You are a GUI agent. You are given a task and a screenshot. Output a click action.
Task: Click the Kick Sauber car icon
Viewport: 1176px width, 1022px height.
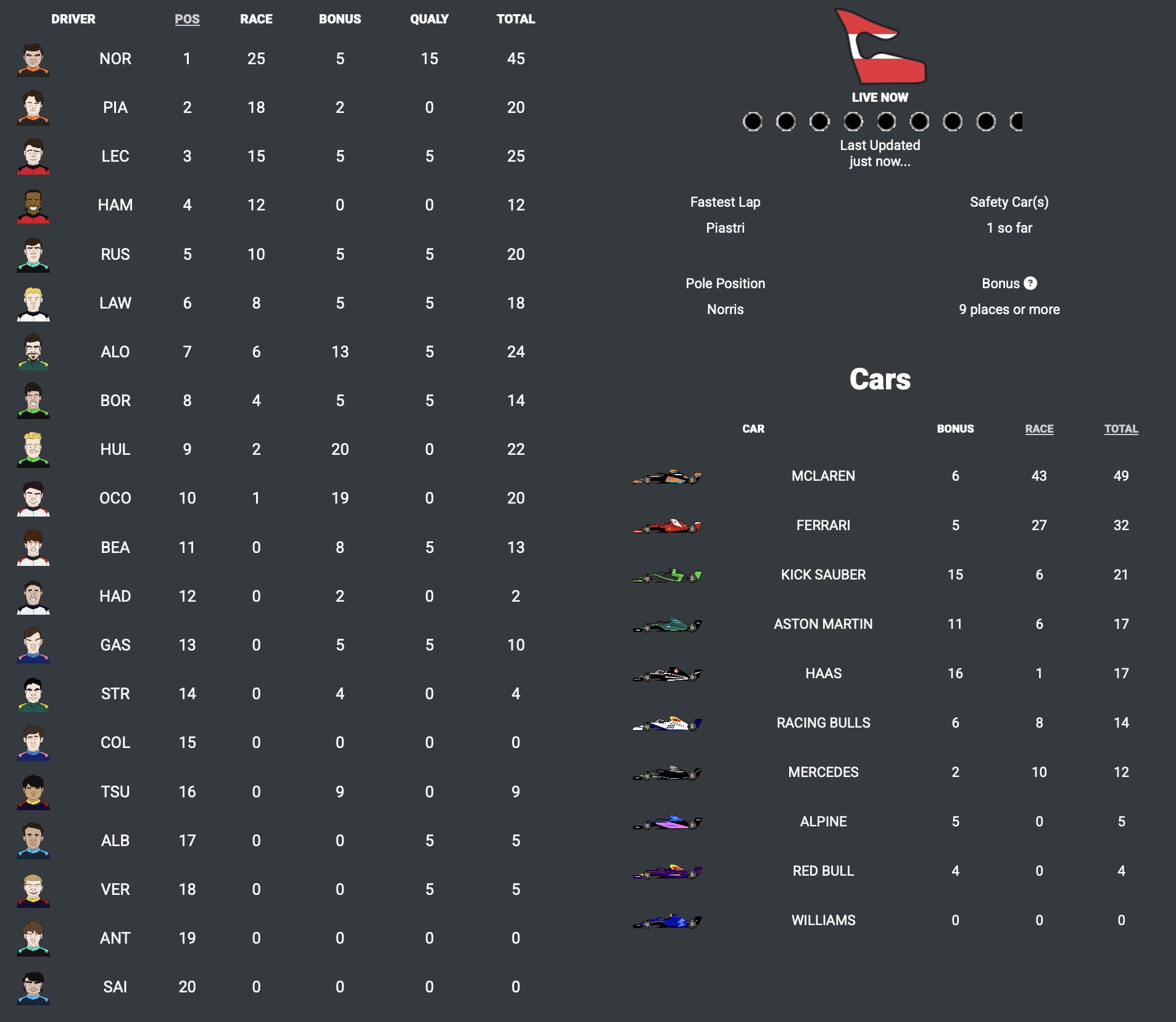point(667,576)
